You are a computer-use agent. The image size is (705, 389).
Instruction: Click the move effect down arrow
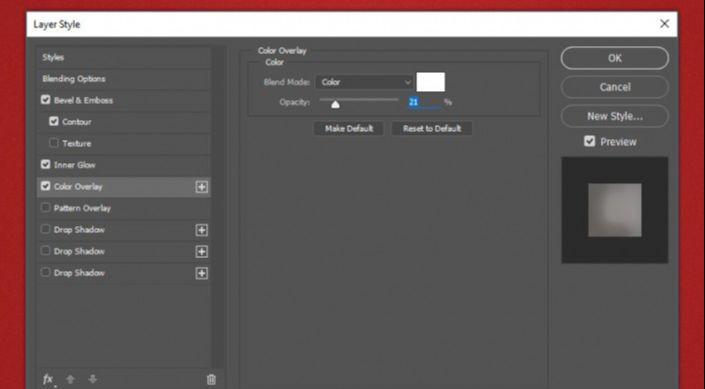pos(93,380)
